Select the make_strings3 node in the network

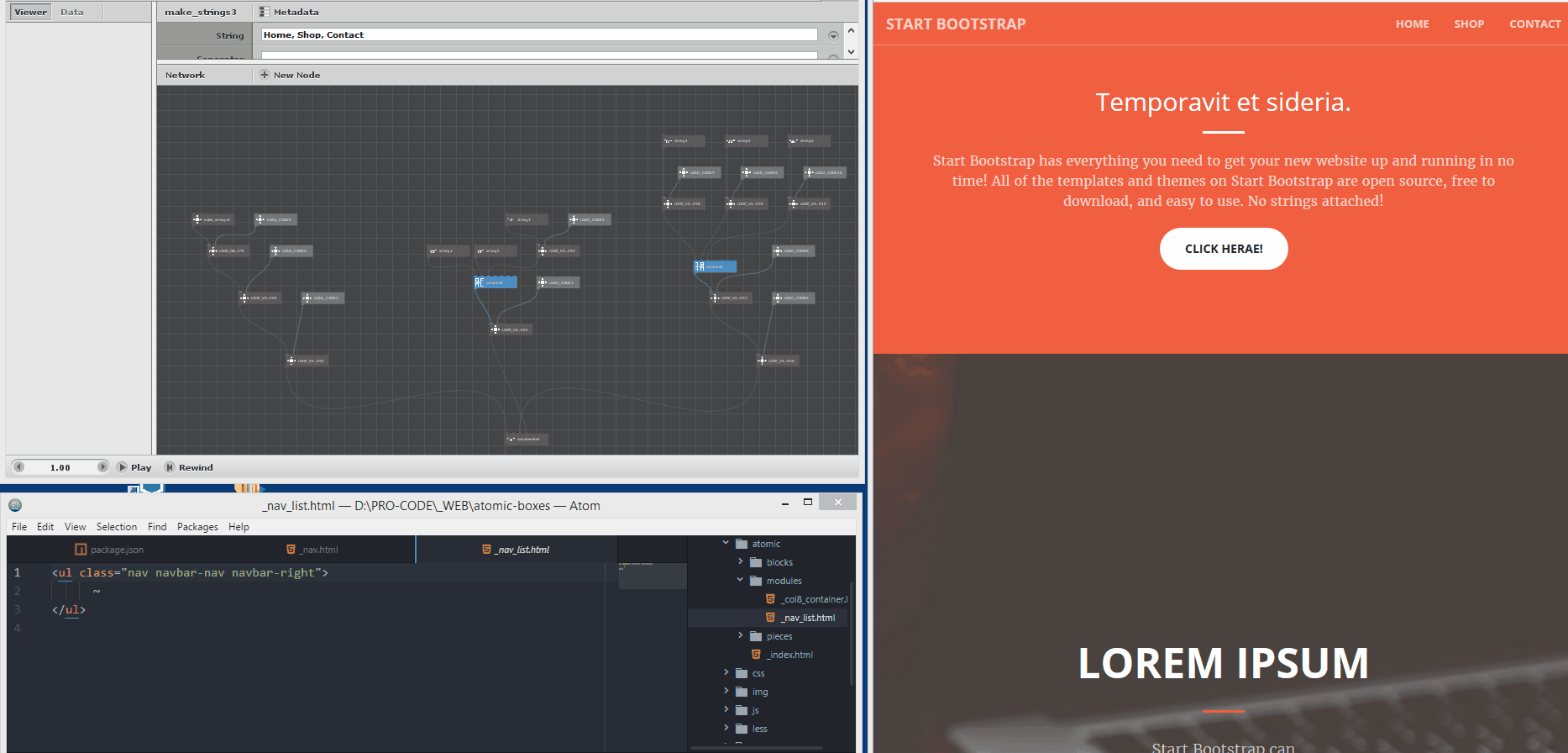click(212, 219)
